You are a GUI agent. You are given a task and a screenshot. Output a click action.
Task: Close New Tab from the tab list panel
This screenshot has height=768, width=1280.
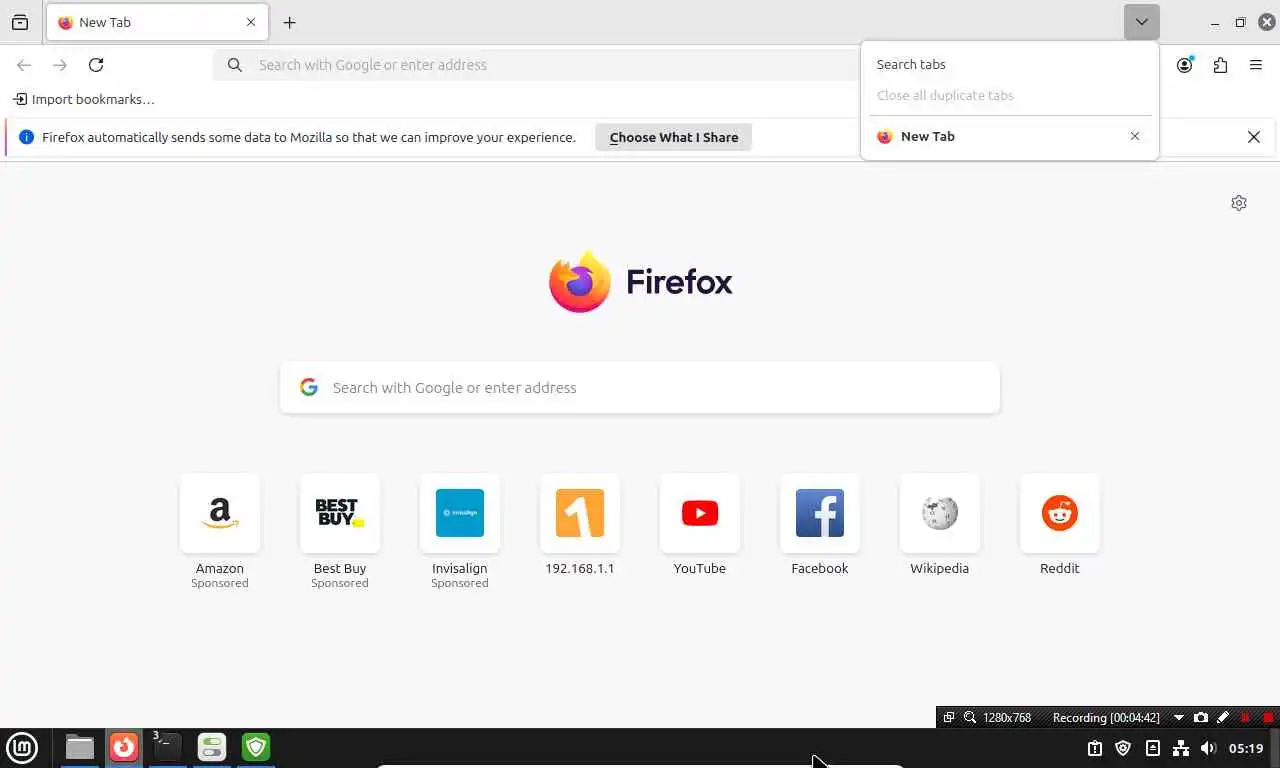pos(1135,136)
